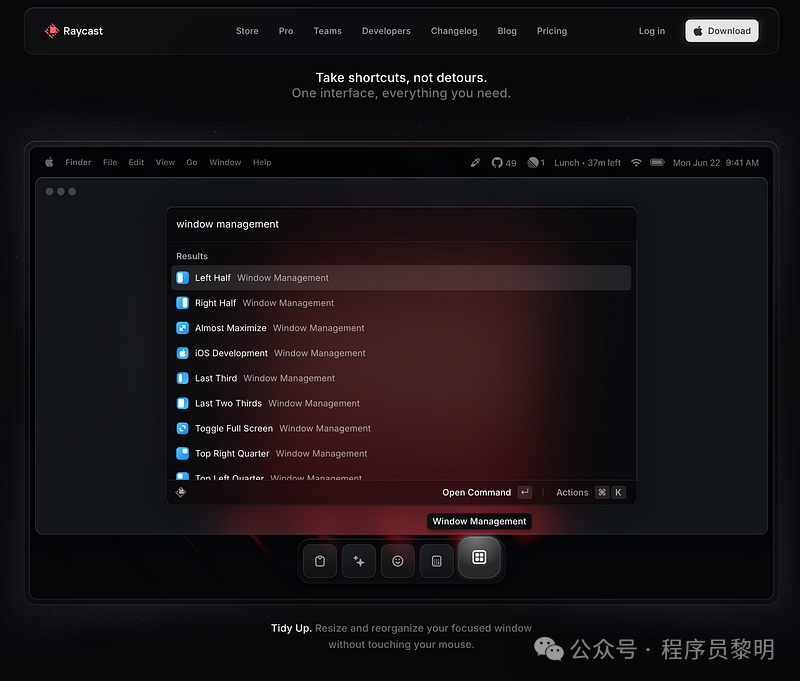
Task: Click the Mon Jun 22 9:41 AM clock
Action: pyautogui.click(x=715, y=163)
